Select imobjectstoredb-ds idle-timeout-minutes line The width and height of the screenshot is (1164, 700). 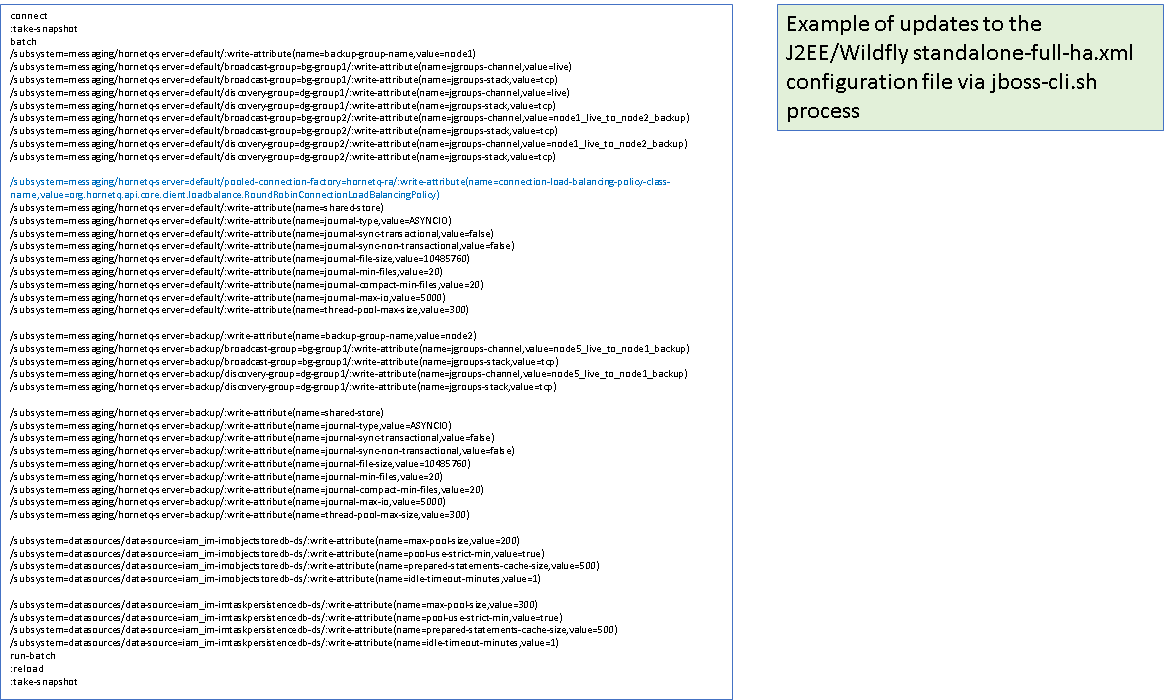pyautogui.click(x=275, y=579)
